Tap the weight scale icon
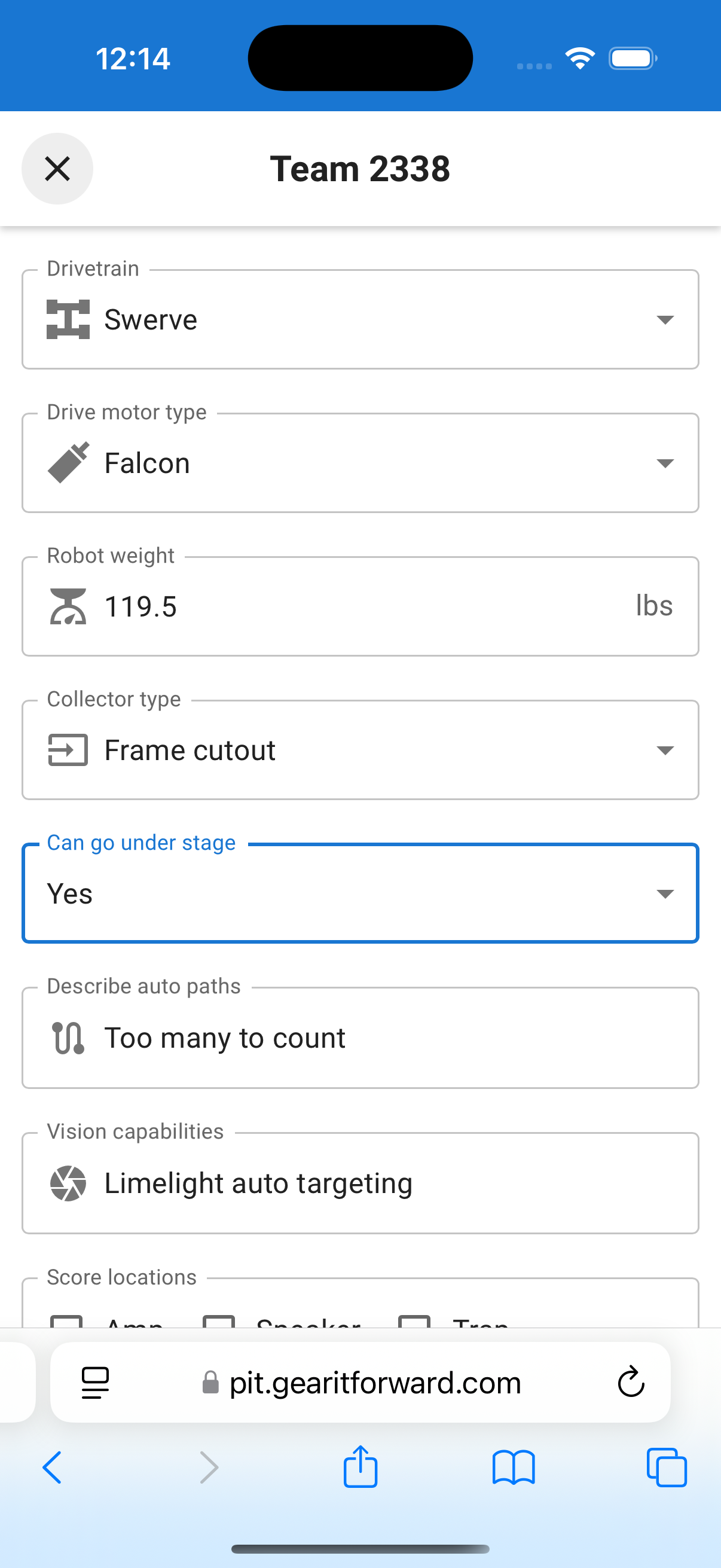Viewport: 721px width, 1568px height. 68,607
